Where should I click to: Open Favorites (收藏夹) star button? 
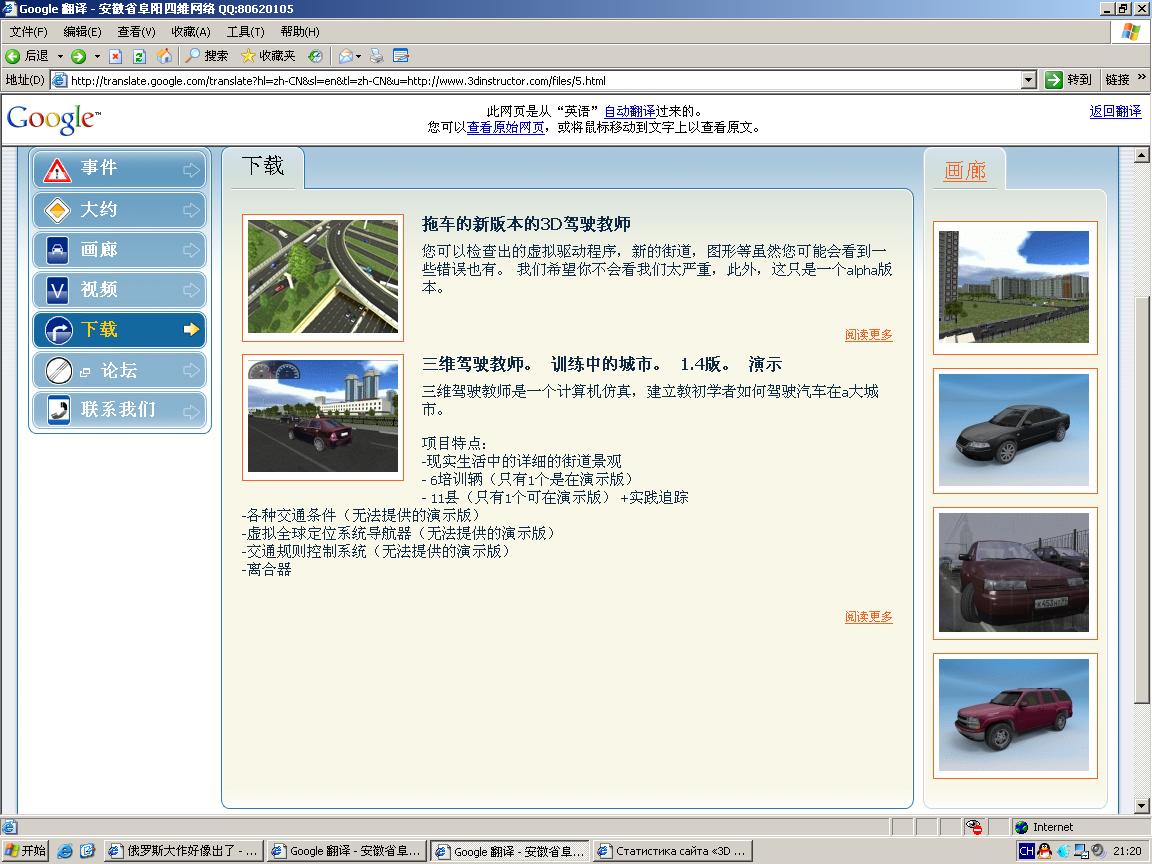268,56
